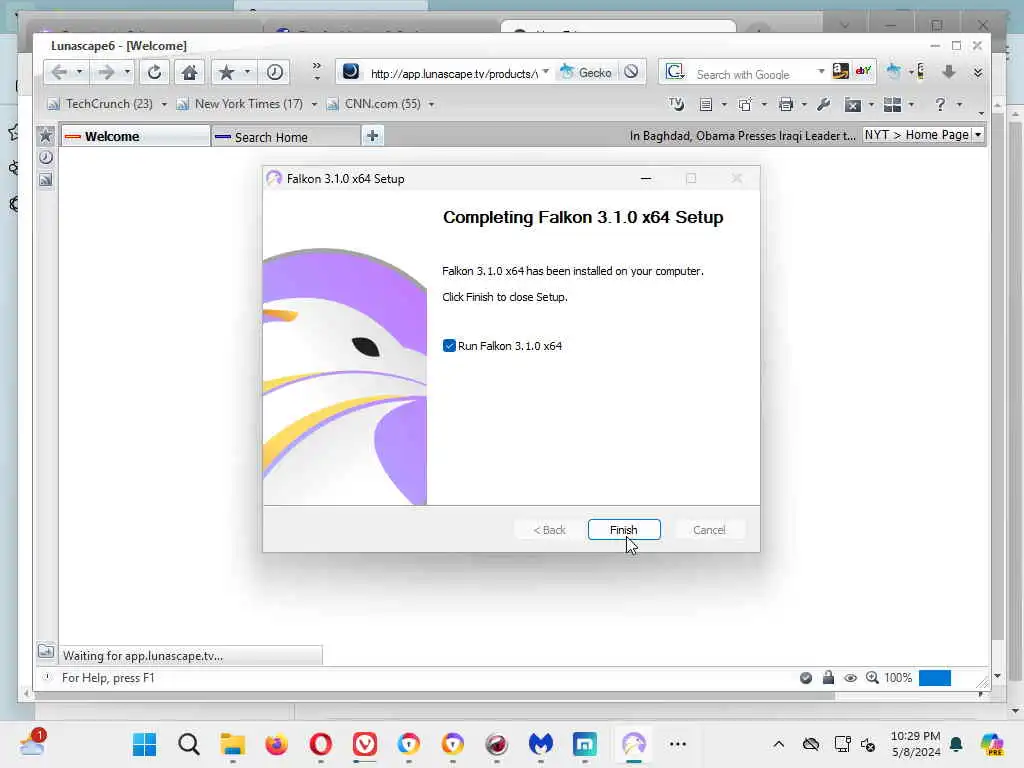Open RSS feed sidebar icon
1024x768 pixels.
coord(46,180)
